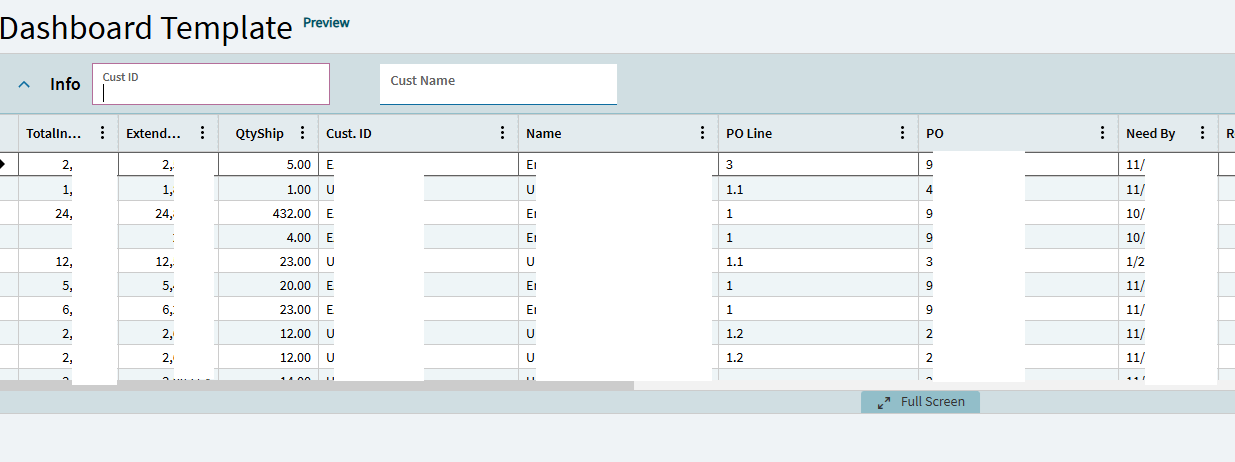
Task: Open column menu for TotalIn... column
Action: (x=102, y=133)
